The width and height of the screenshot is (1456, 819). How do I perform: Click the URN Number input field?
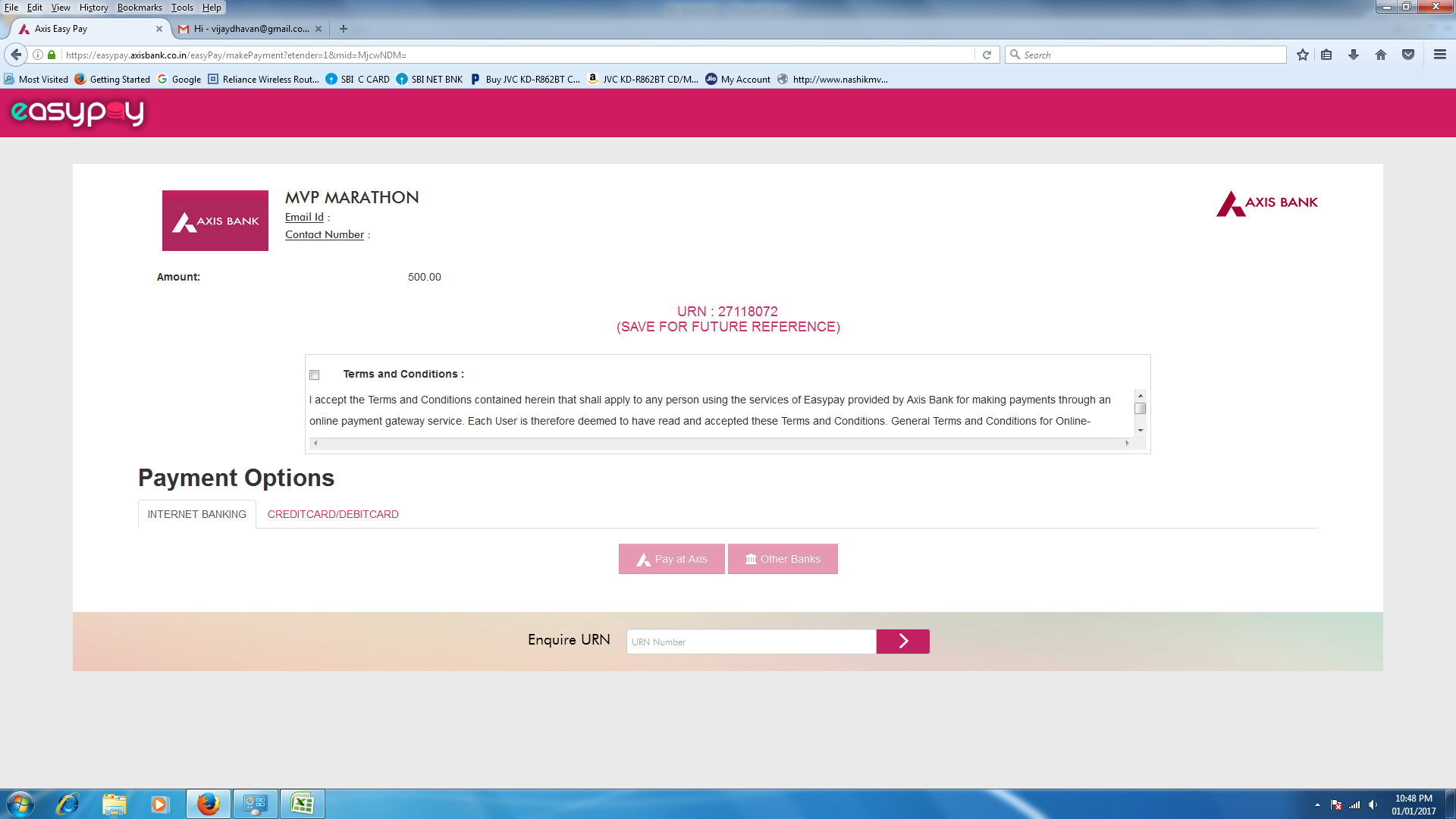point(751,642)
